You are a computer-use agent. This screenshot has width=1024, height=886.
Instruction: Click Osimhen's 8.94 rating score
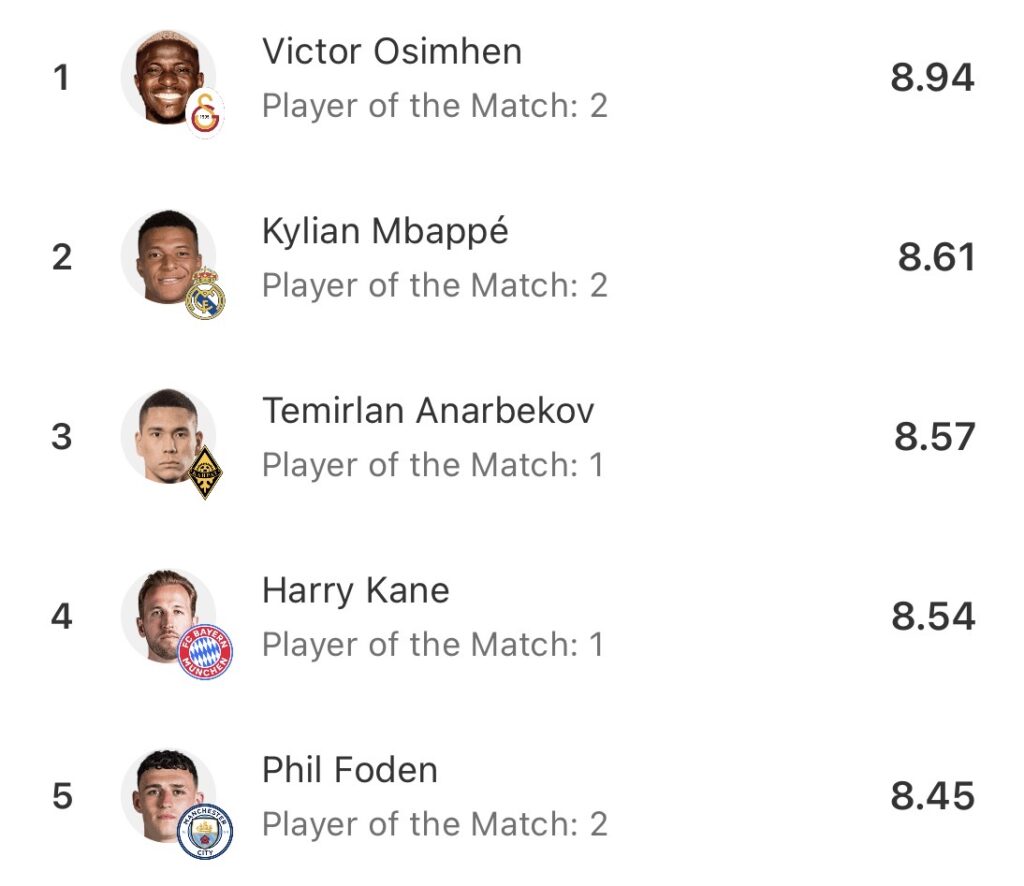coord(932,78)
